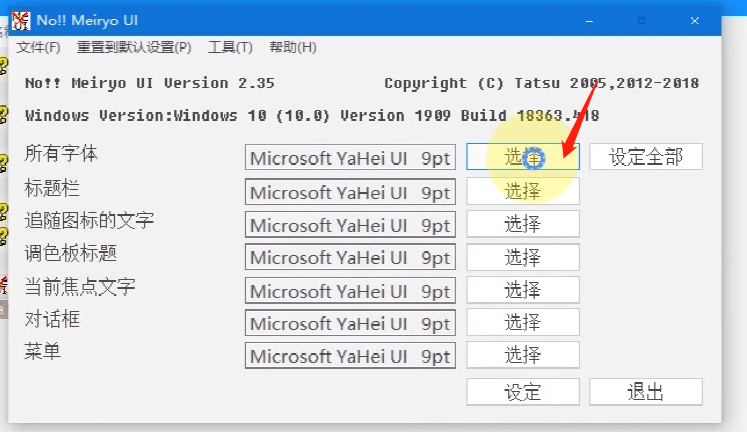Click the Copyright (C) Tatsu text

coord(542,83)
